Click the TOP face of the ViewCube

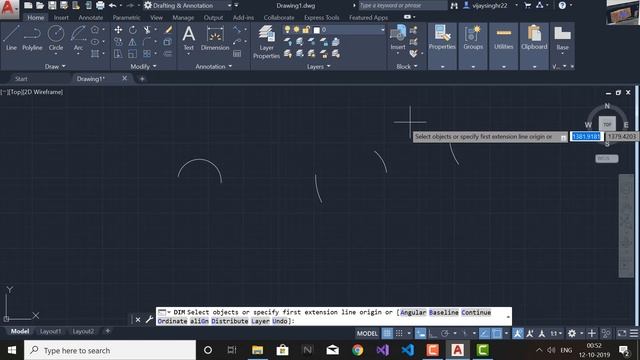pos(607,124)
